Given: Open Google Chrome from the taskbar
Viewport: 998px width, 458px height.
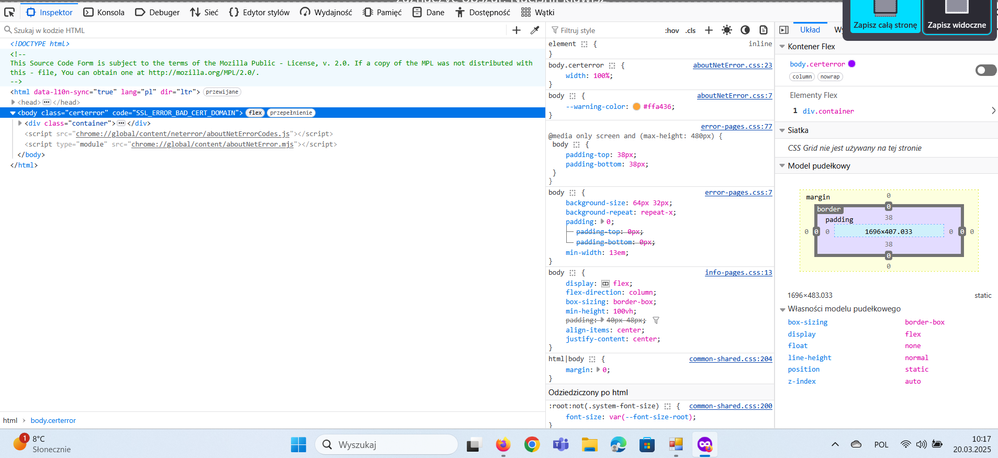Looking at the screenshot, I should (532, 444).
